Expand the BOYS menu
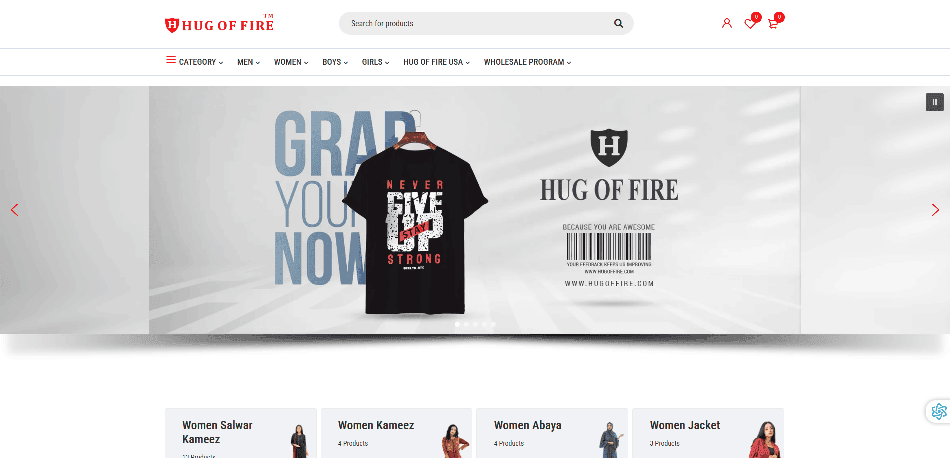 (335, 62)
